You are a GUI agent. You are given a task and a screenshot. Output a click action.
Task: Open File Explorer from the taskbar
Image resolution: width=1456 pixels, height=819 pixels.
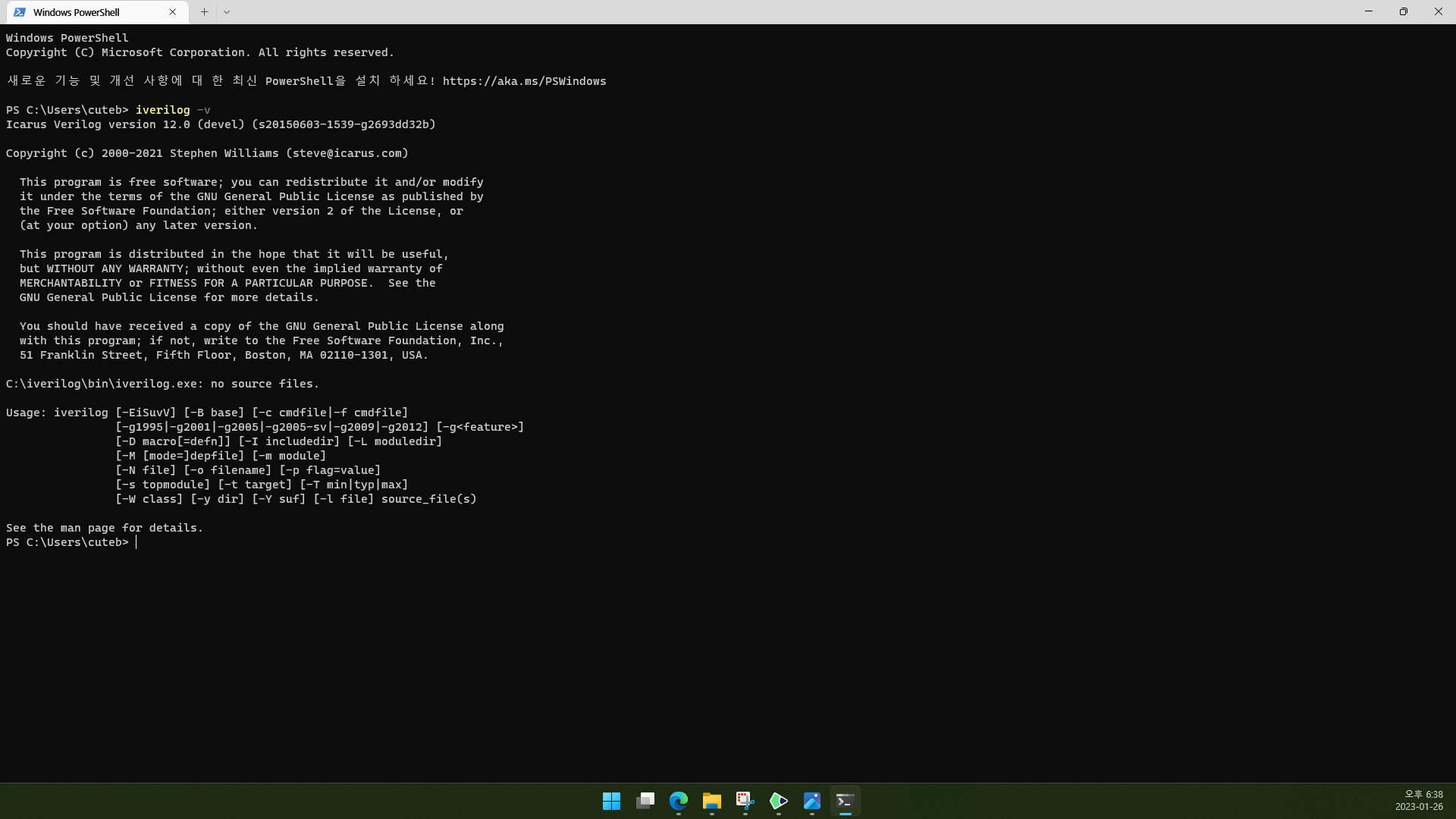712,801
